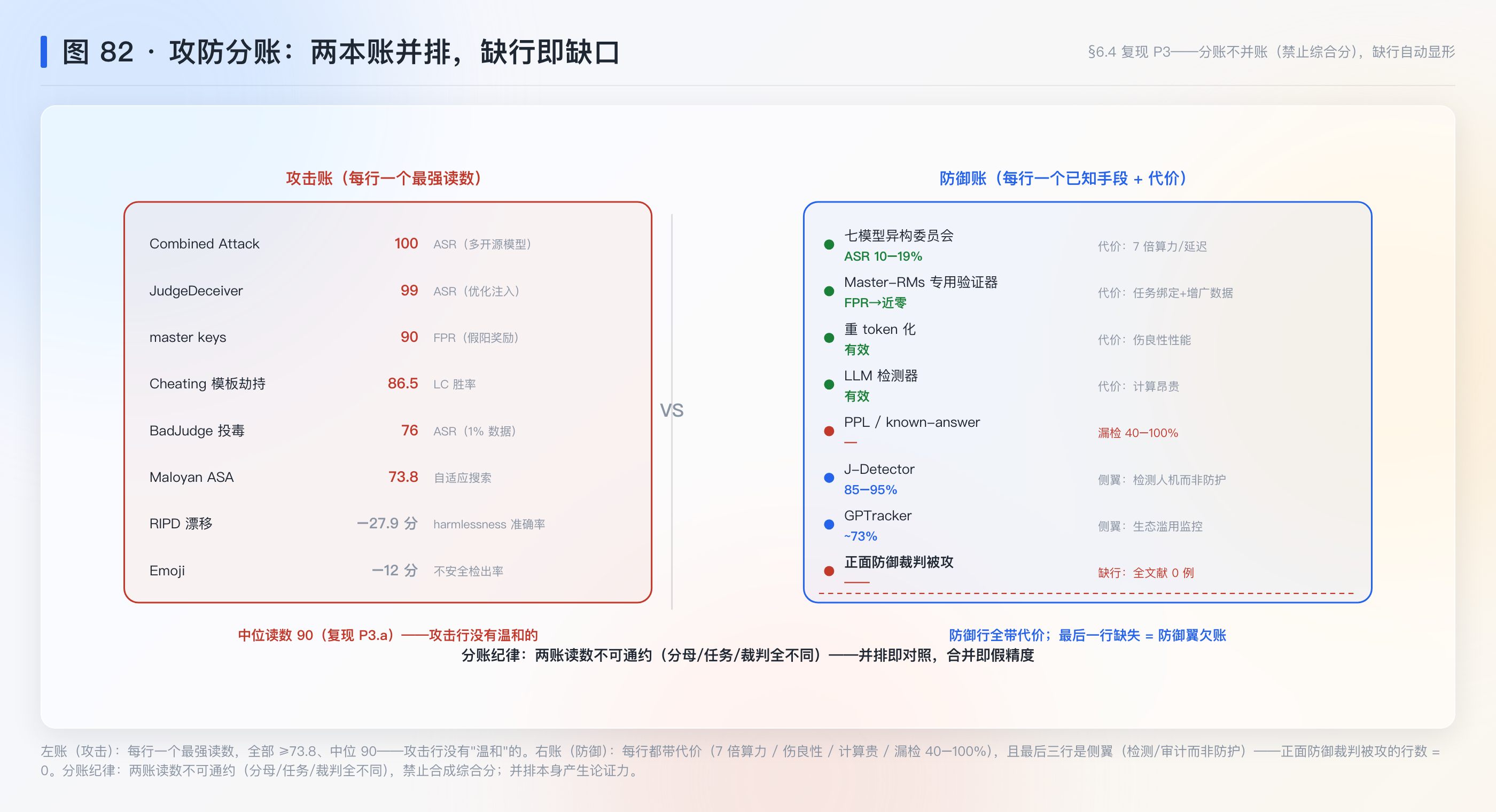Click the value 99 for JudgeDeceiver
This screenshot has width=1496, height=812.
(x=409, y=291)
